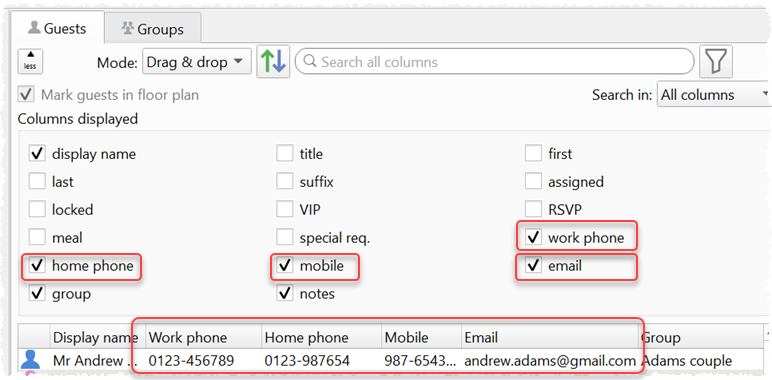
Task: Enable the title column checkbox
Action: (x=284, y=154)
